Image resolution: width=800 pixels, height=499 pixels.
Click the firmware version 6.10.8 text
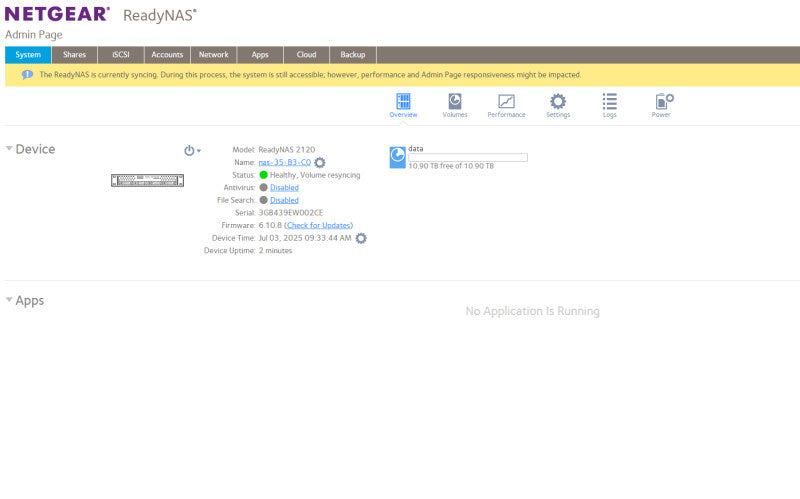point(270,225)
